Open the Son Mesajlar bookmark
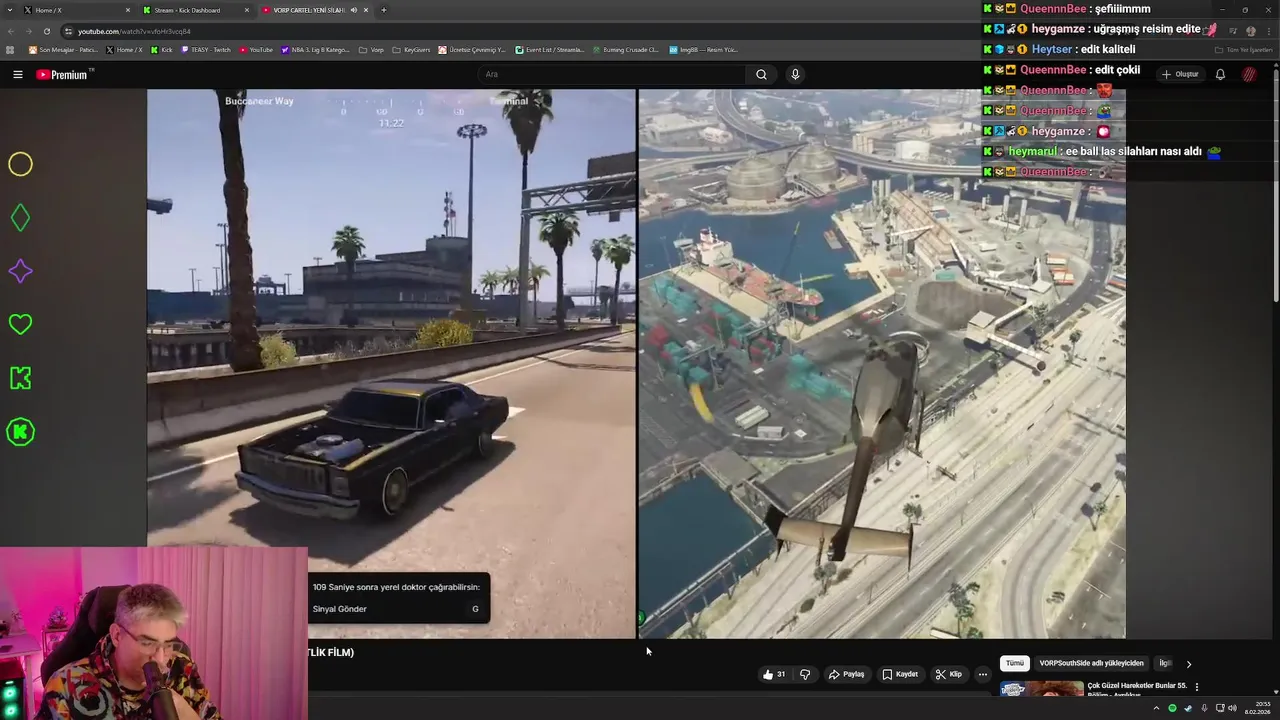This screenshot has height=720, width=1280. click(63, 49)
